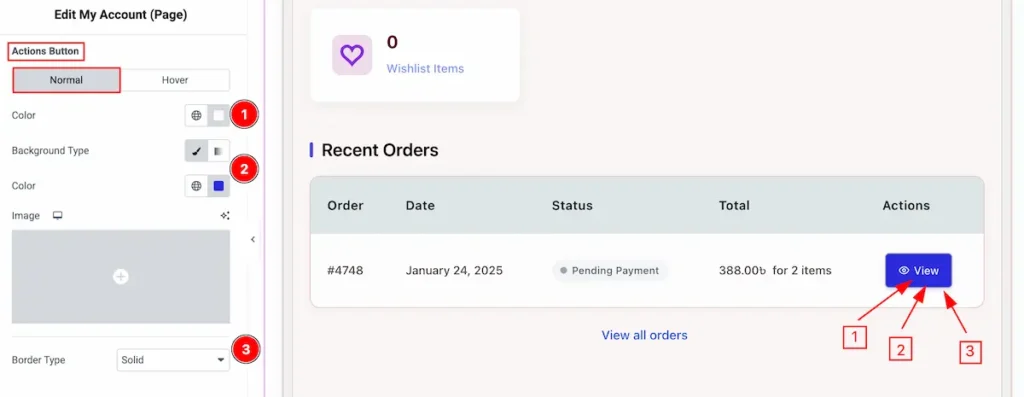Screen dimensions: 1024x397
Task: Open the blue background color swatch
Action: coord(219,186)
